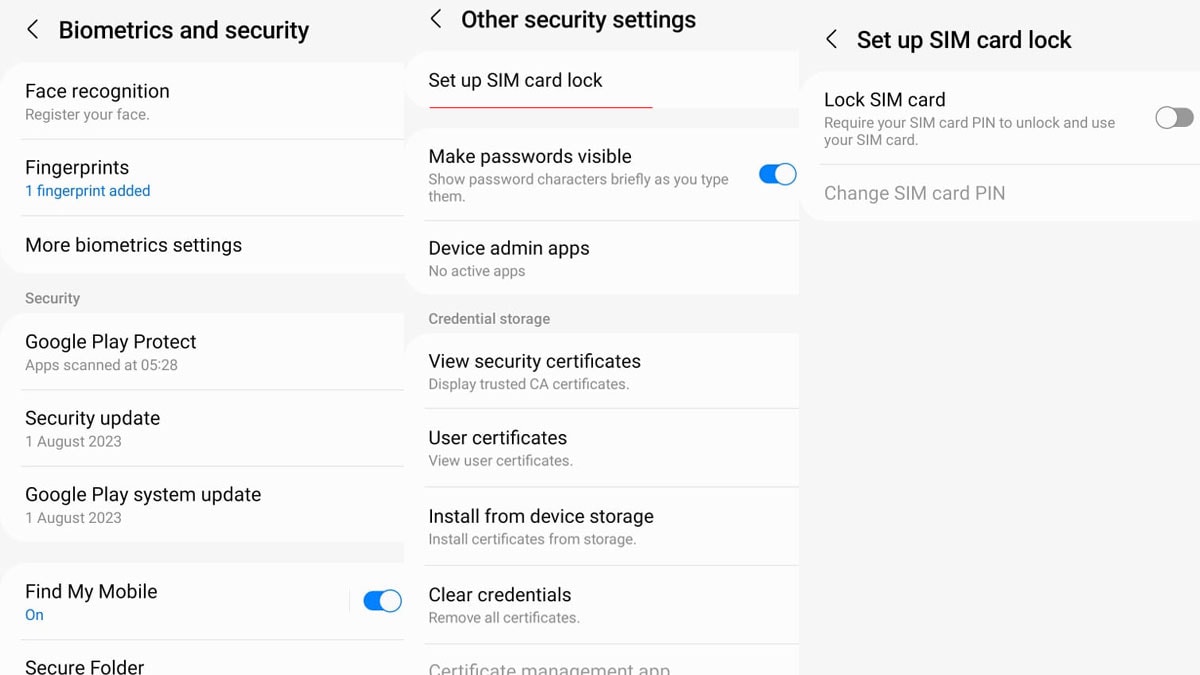This screenshot has width=1200, height=675.
Task: Select View security certificates
Action: click(x=602, y=371)
